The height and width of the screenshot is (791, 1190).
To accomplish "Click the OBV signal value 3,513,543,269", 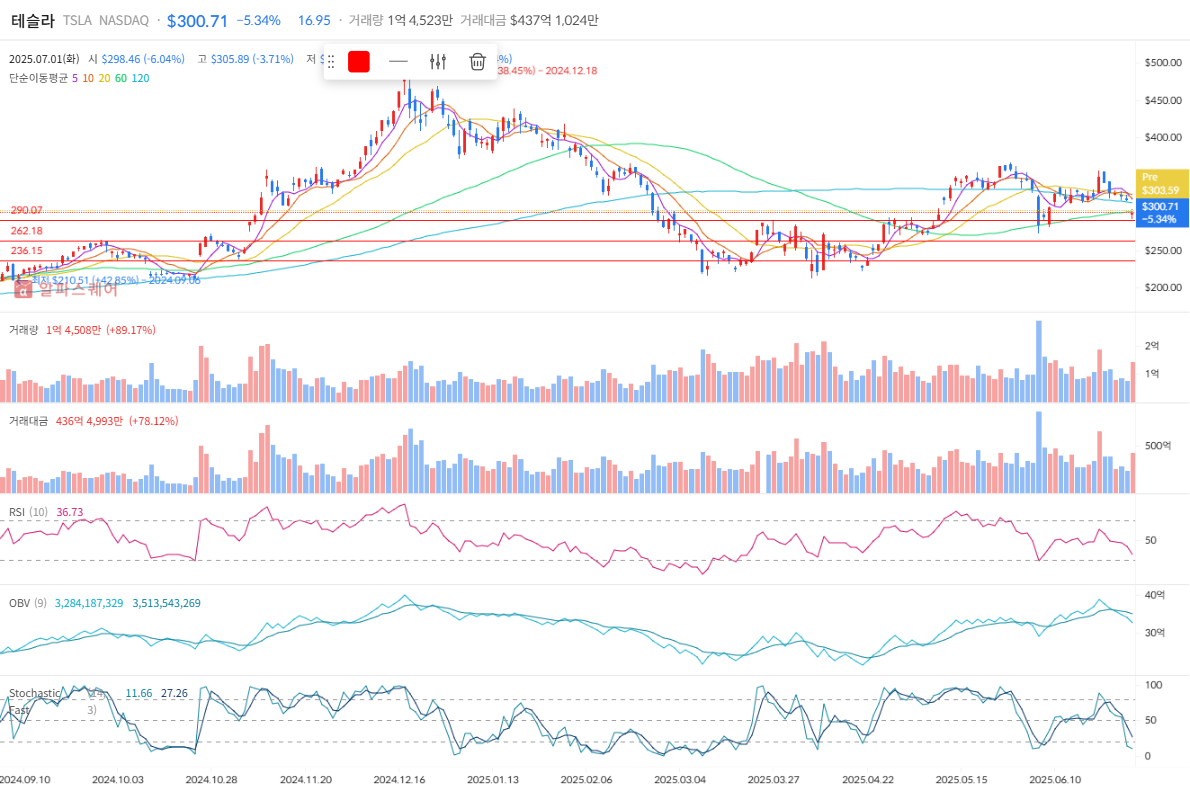I will click(167, 603).
